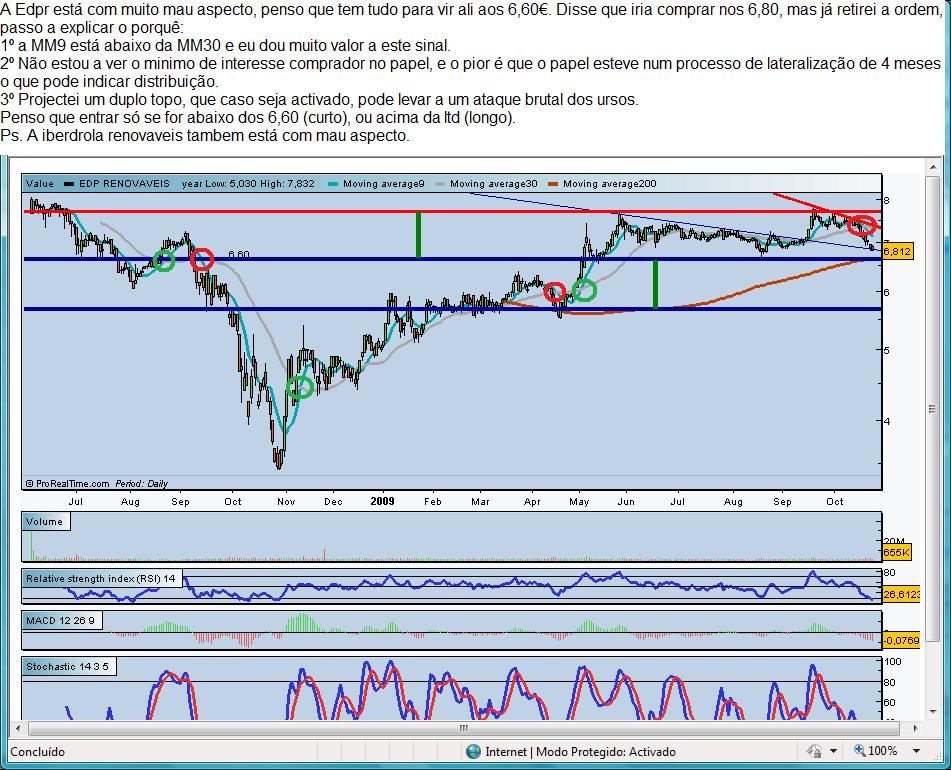The image size is (951, 770).
Task: Click the '100' stochastic axis label
Action: coord(892,661)
